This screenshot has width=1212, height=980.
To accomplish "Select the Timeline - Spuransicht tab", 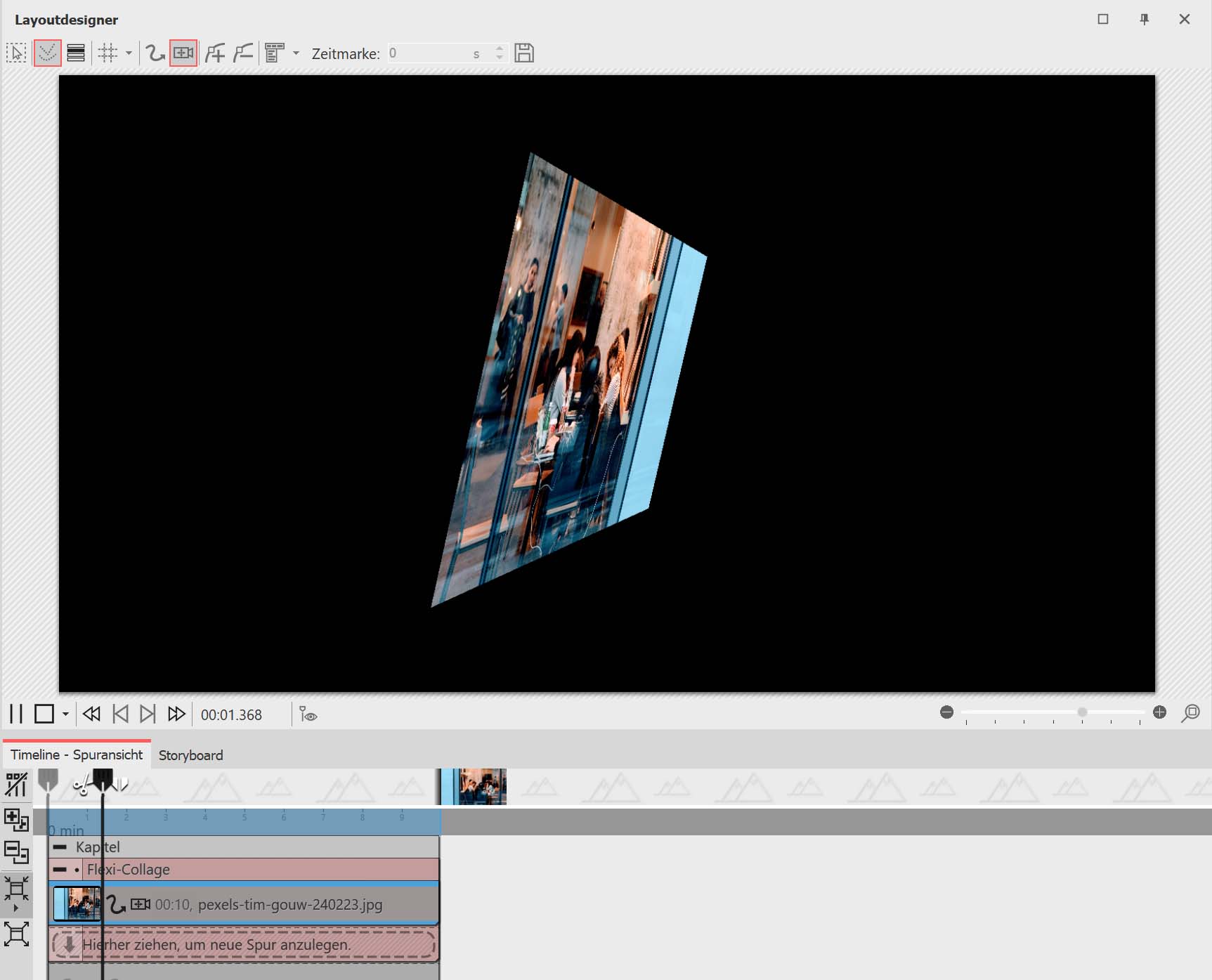I will pos(77,754).
